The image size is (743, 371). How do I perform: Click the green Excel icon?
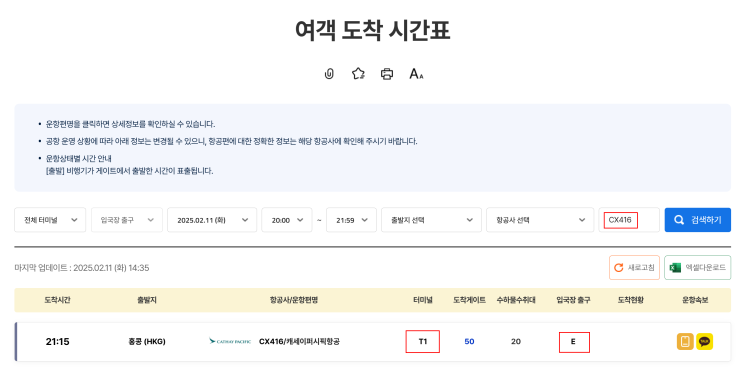[x=675, y=268]
